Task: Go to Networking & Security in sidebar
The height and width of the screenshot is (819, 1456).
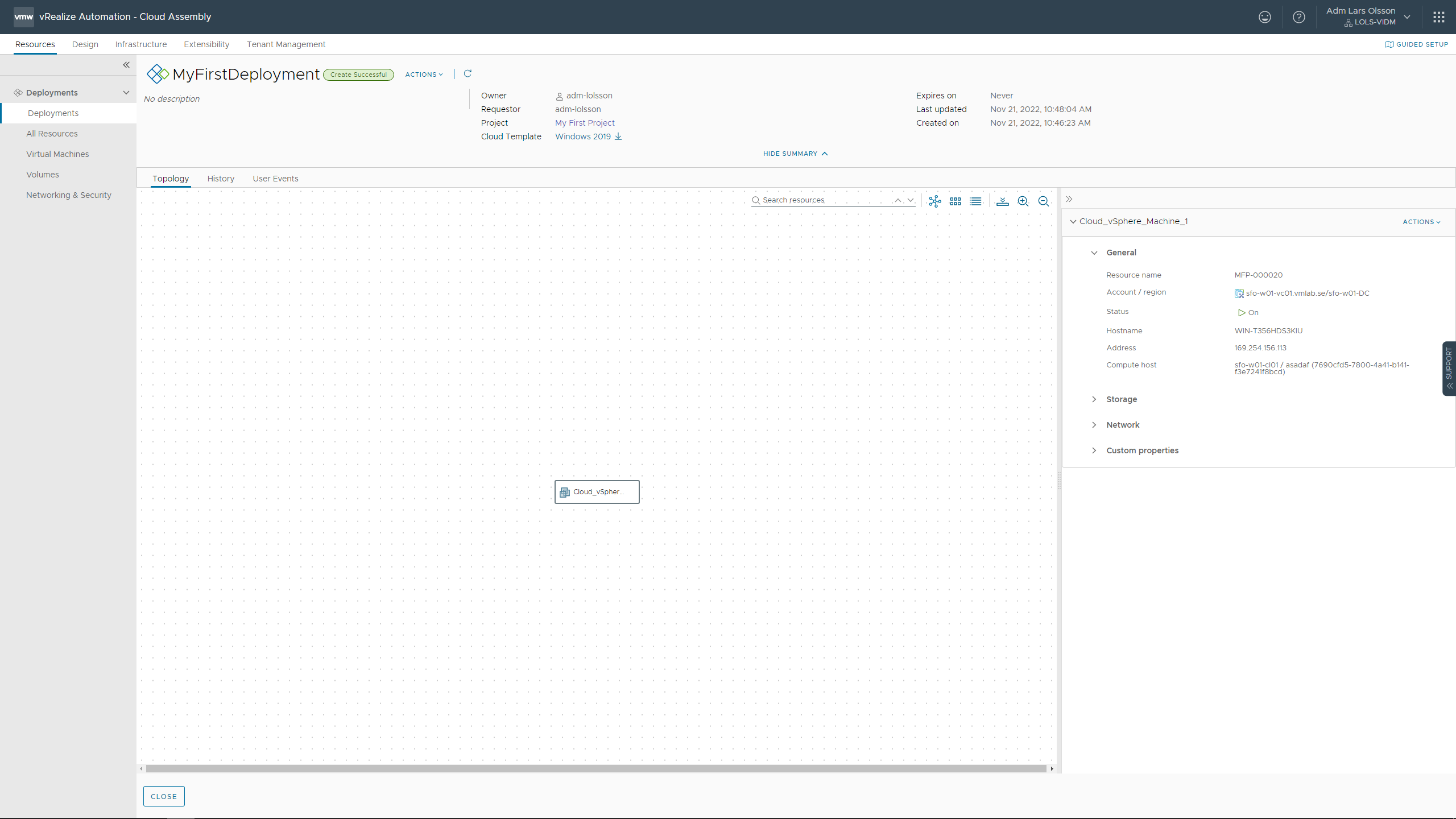Action: (x=68, y=195)
